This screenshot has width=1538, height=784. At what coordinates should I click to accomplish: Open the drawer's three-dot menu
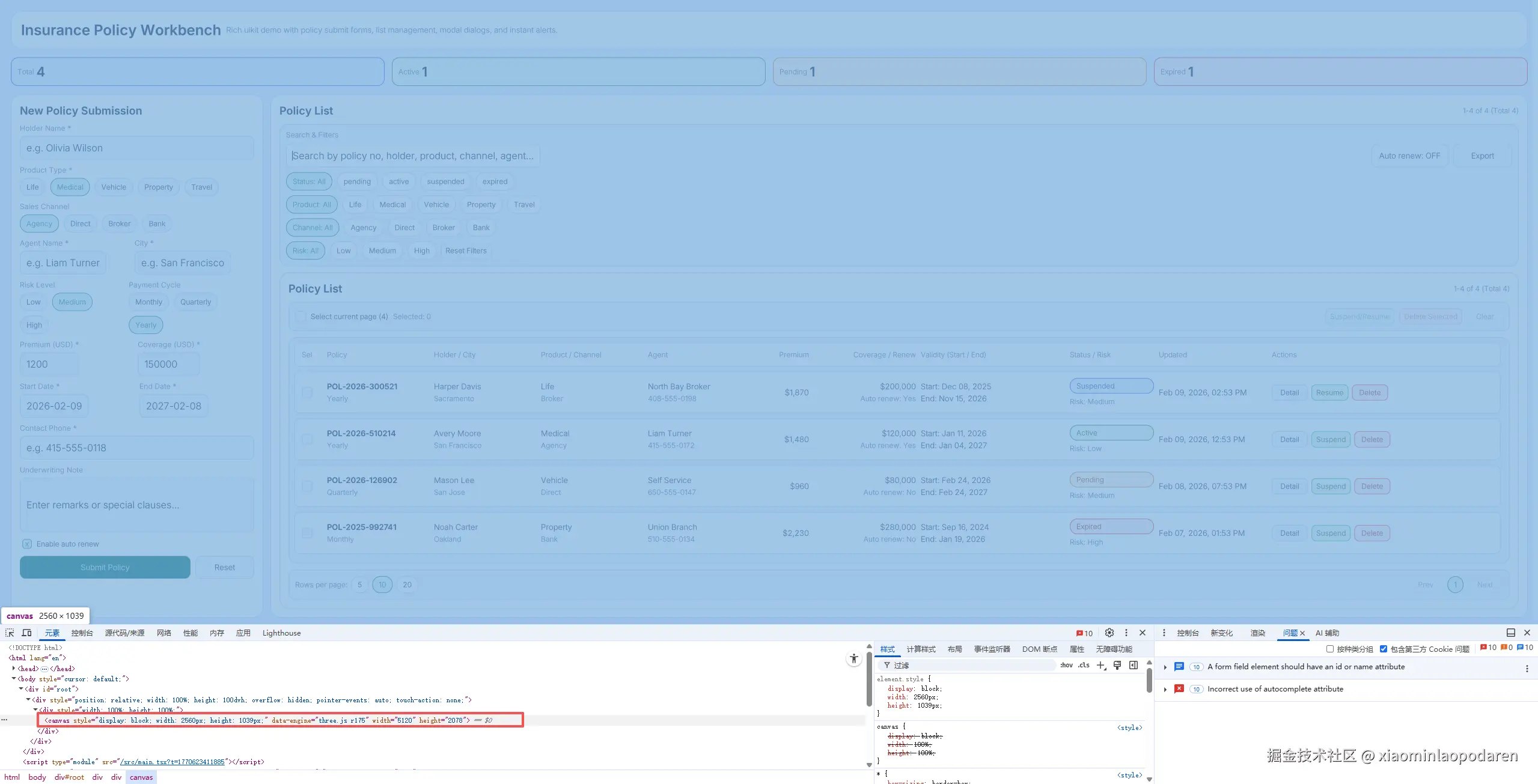coord(1164,633)
